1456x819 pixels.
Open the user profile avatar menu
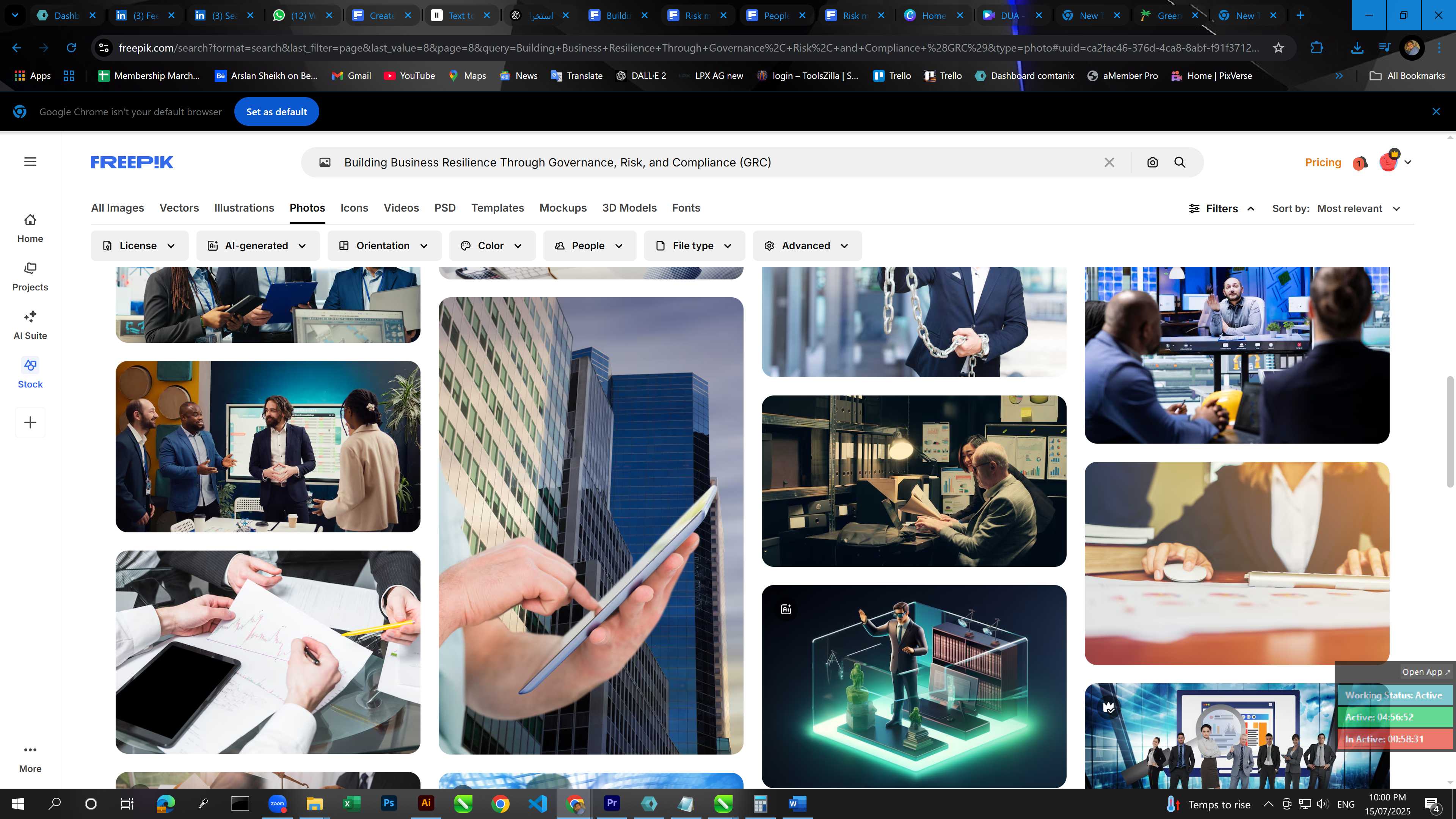tap(1395, 162)
